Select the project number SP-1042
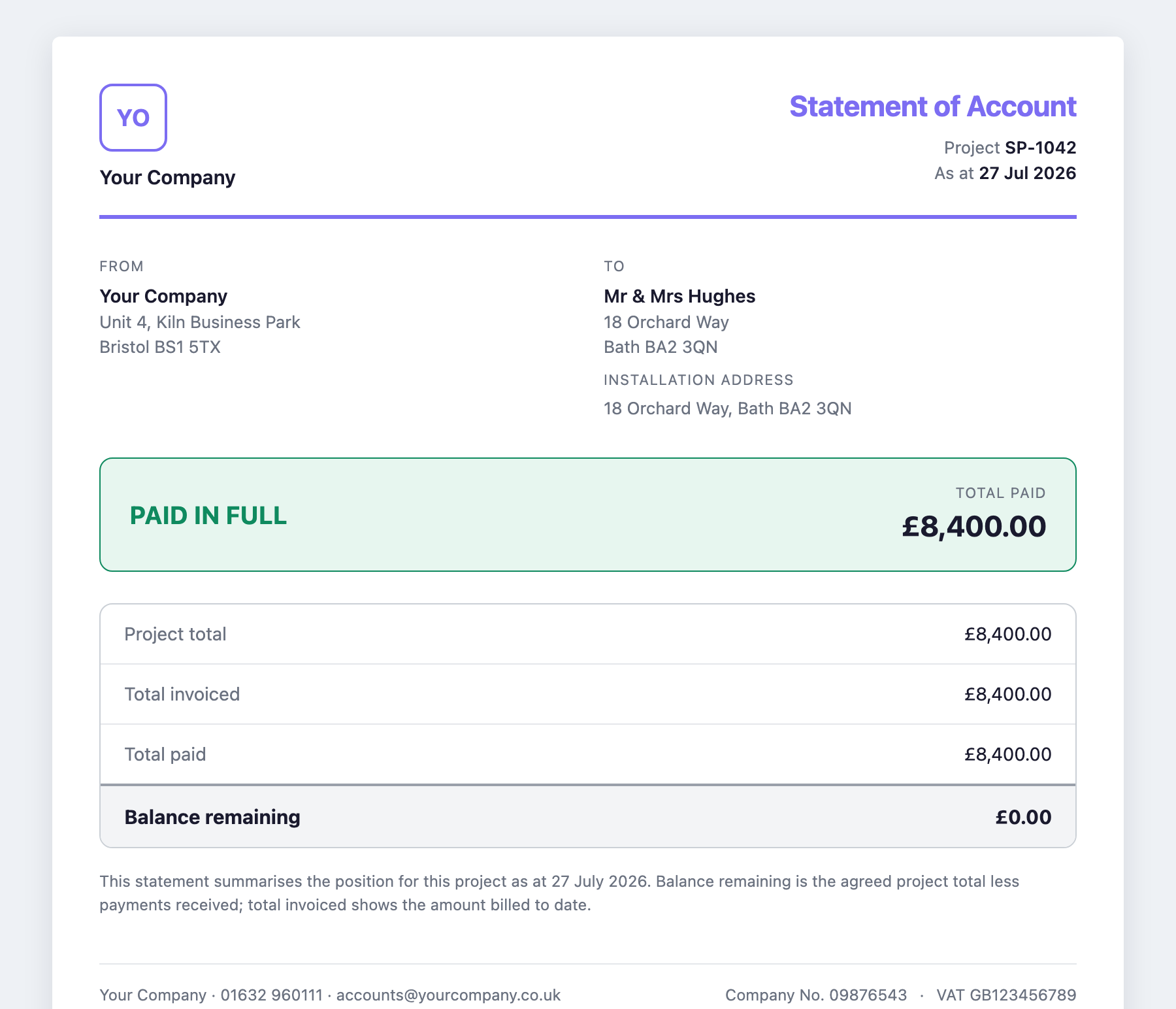The image size is (1176, 1009). pyautogui.click(x=1041, y=148)
